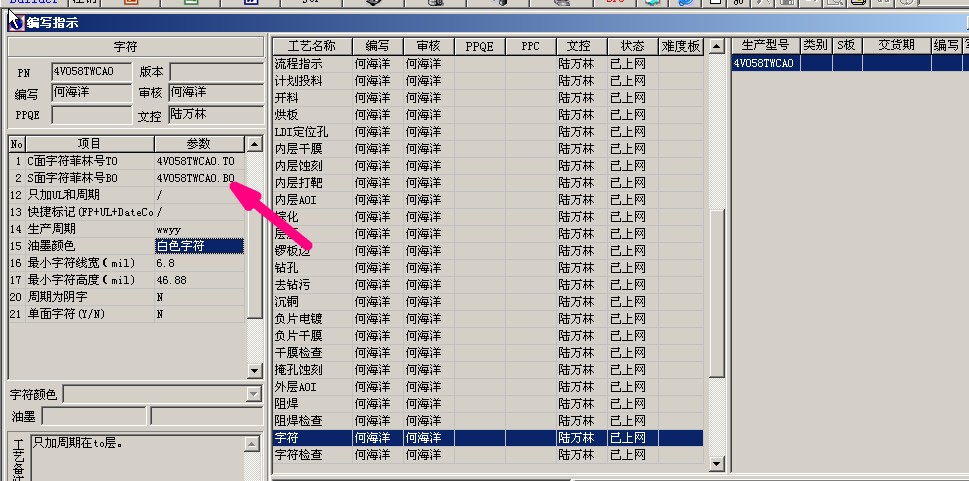Click the remarks box scroll-up arrow
The width and height of the screenshot is (969, 481).
click(252, 444)
